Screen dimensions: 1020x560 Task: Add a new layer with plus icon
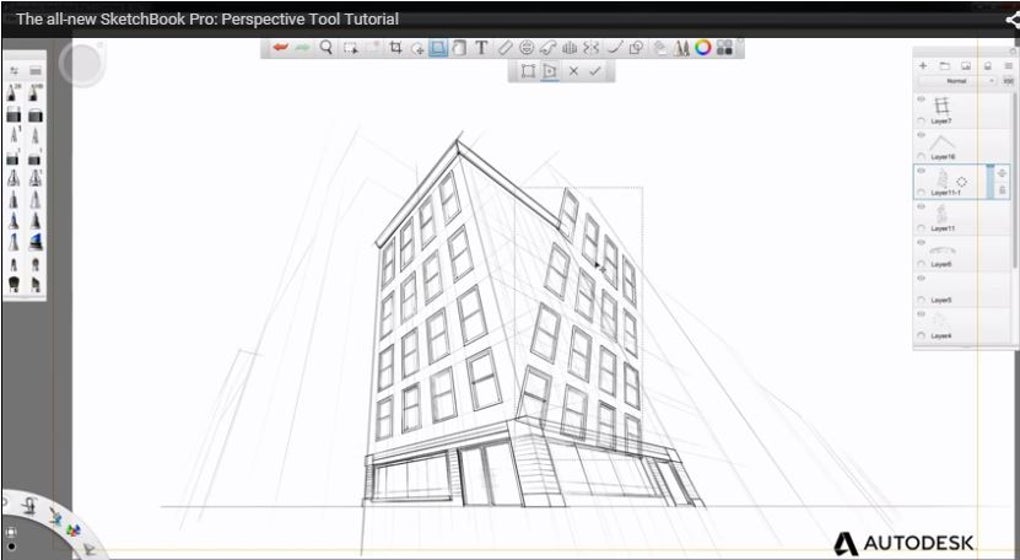pos(923,65)
